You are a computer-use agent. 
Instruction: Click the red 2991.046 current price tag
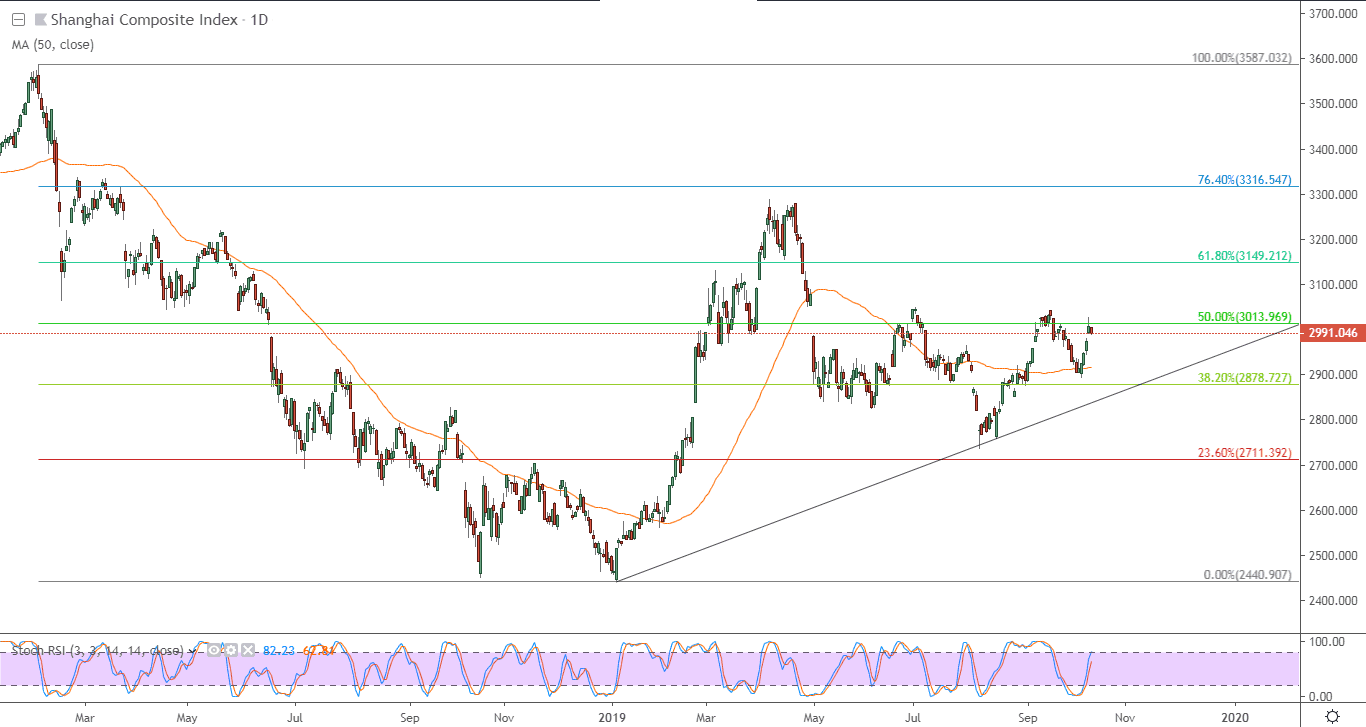tap(1331, 333)
